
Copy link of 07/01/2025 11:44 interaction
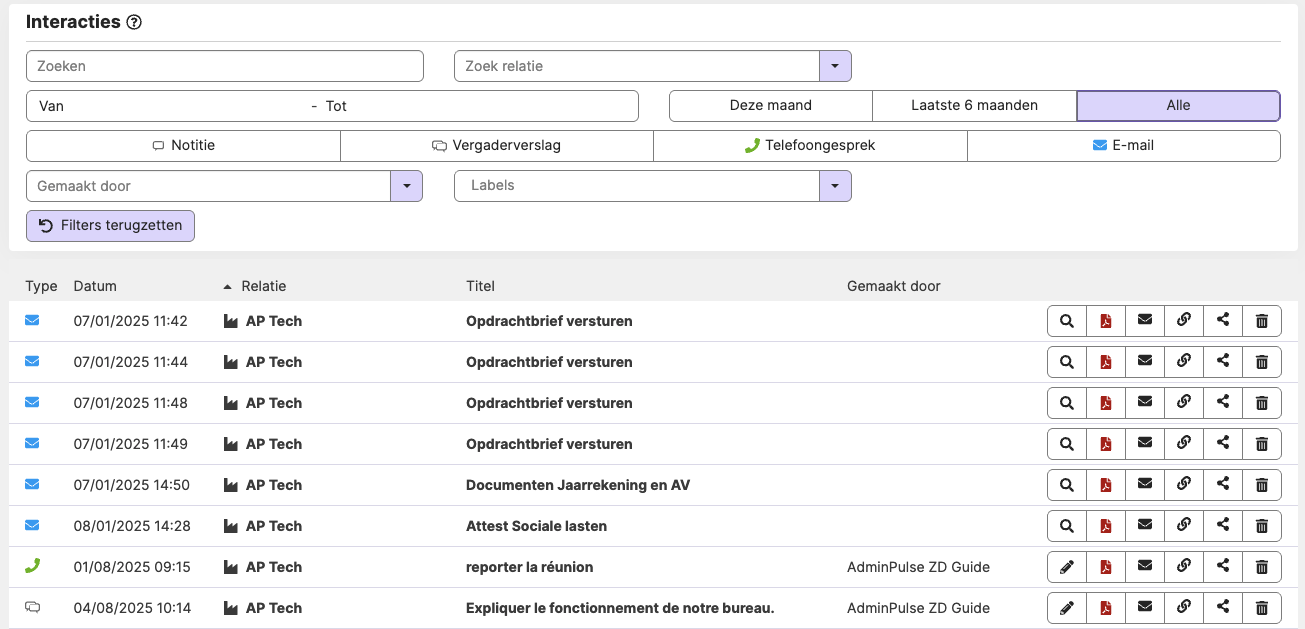click(1184, 362)
